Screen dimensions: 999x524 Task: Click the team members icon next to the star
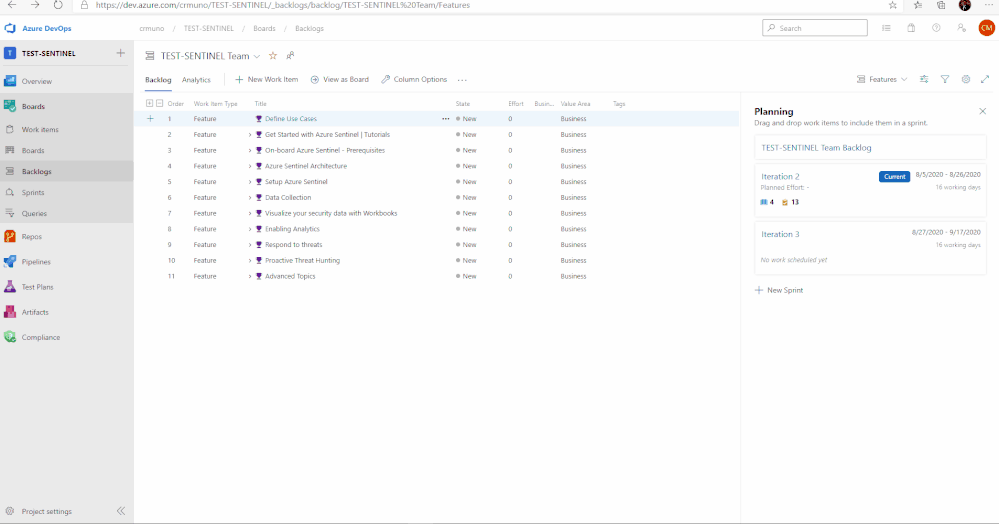(290, 55)
